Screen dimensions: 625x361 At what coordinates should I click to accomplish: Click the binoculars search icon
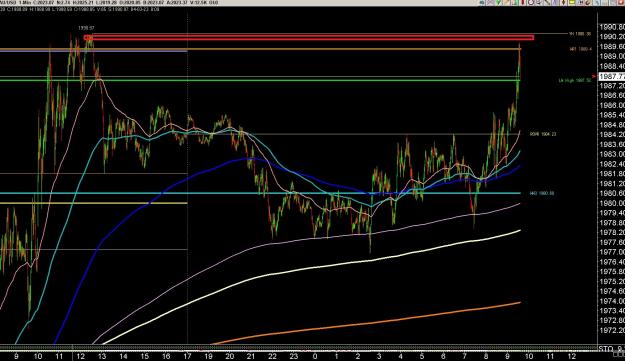pyautogui.click(x=580, y=2)
